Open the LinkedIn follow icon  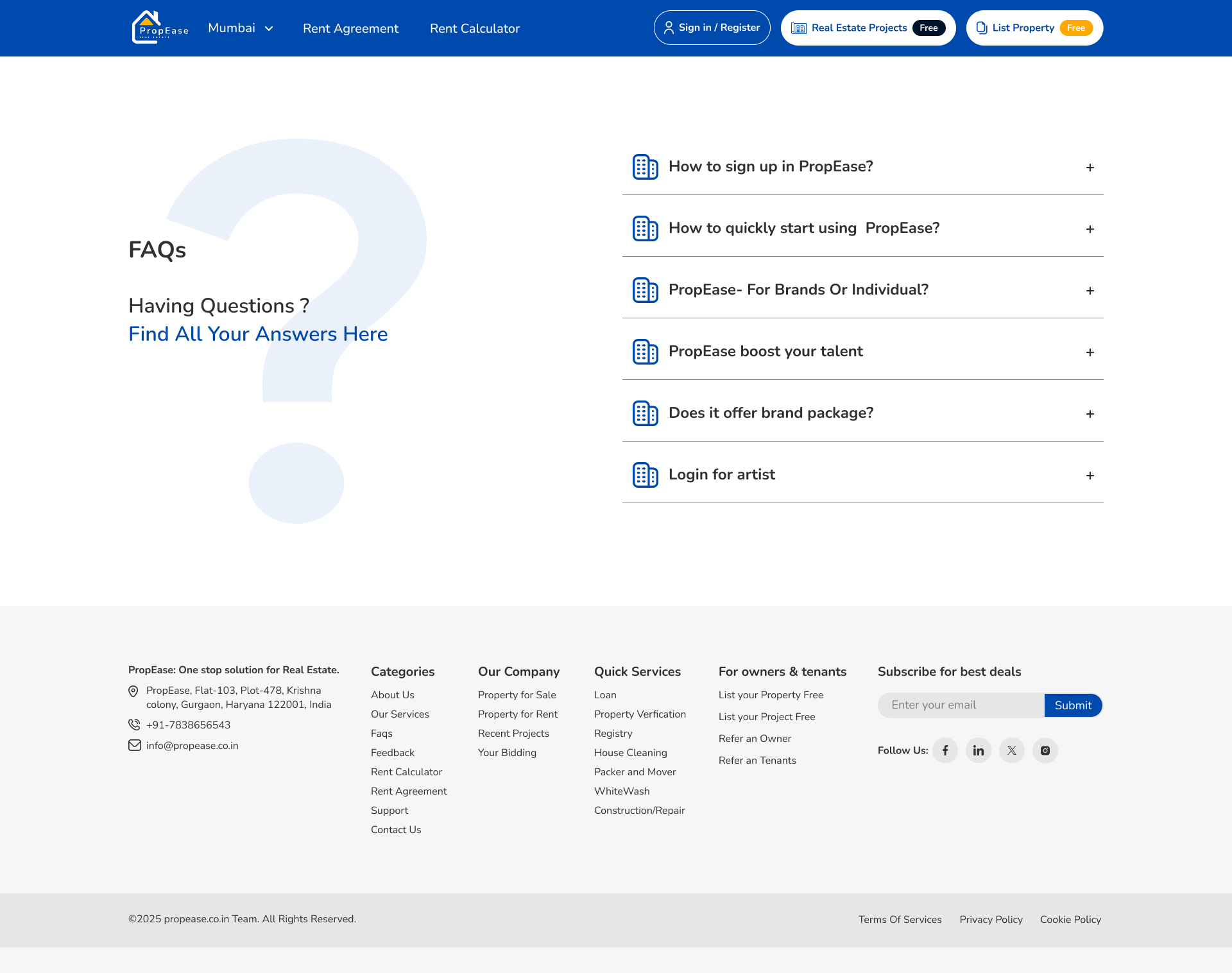coord(979,750)
